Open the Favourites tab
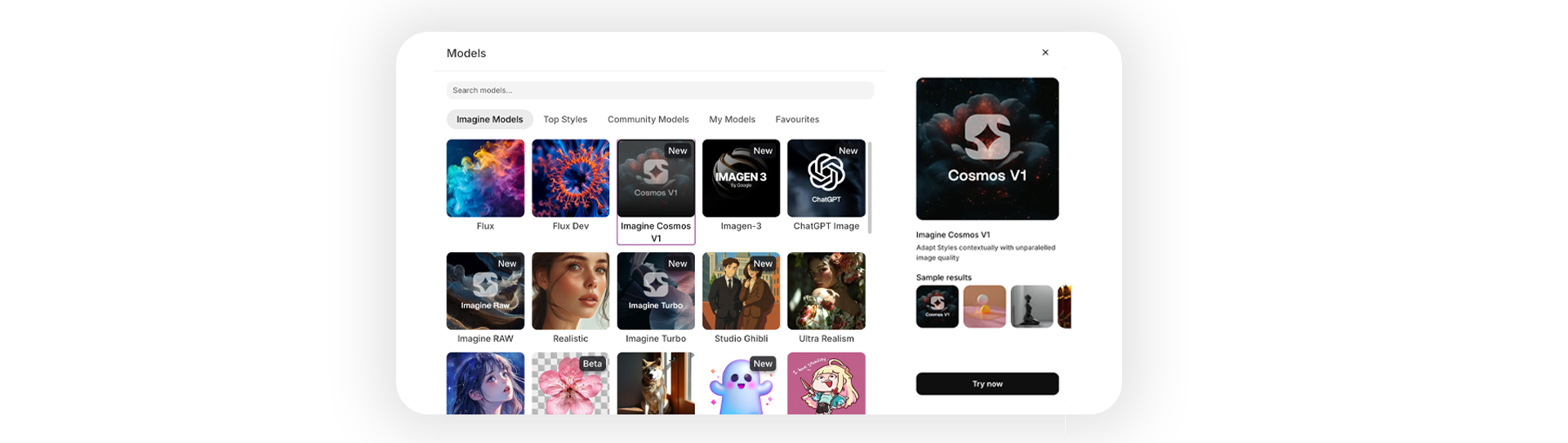1568x443 pixels. tap(797, 119)
